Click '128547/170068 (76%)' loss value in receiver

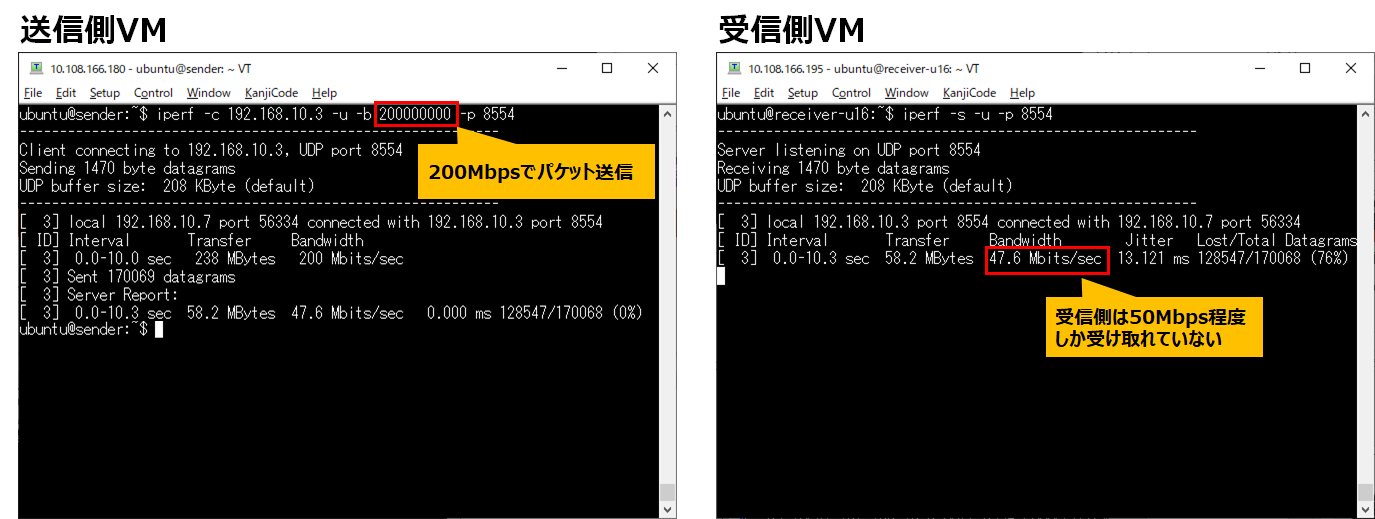click(x=1274, y=259)
